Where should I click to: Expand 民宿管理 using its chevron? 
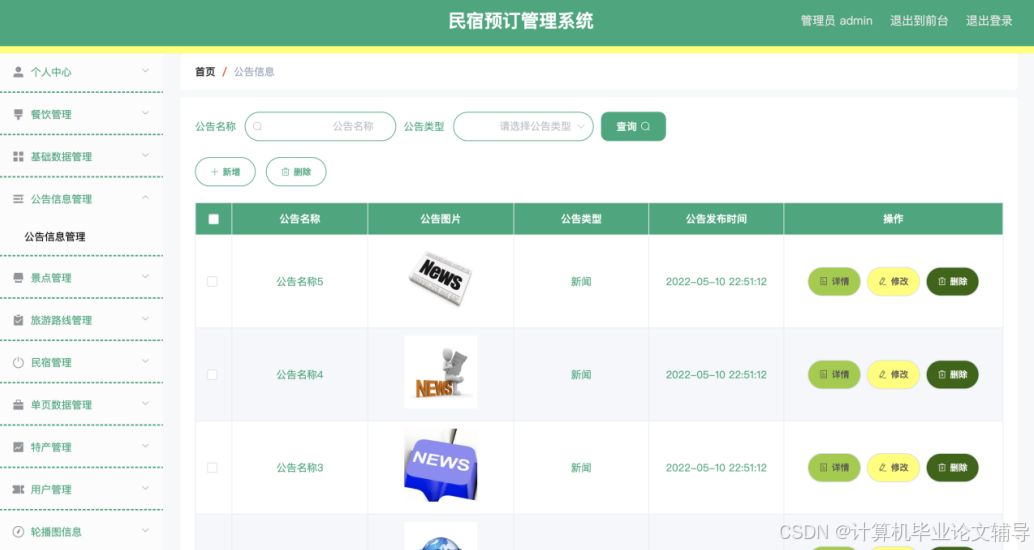pyautogui.click(x=145, y=361)
